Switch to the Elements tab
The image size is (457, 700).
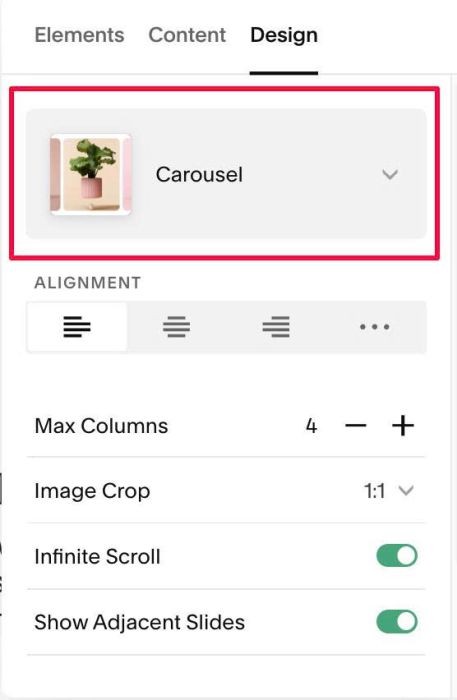pyautogui.click(x=79, y=35)
